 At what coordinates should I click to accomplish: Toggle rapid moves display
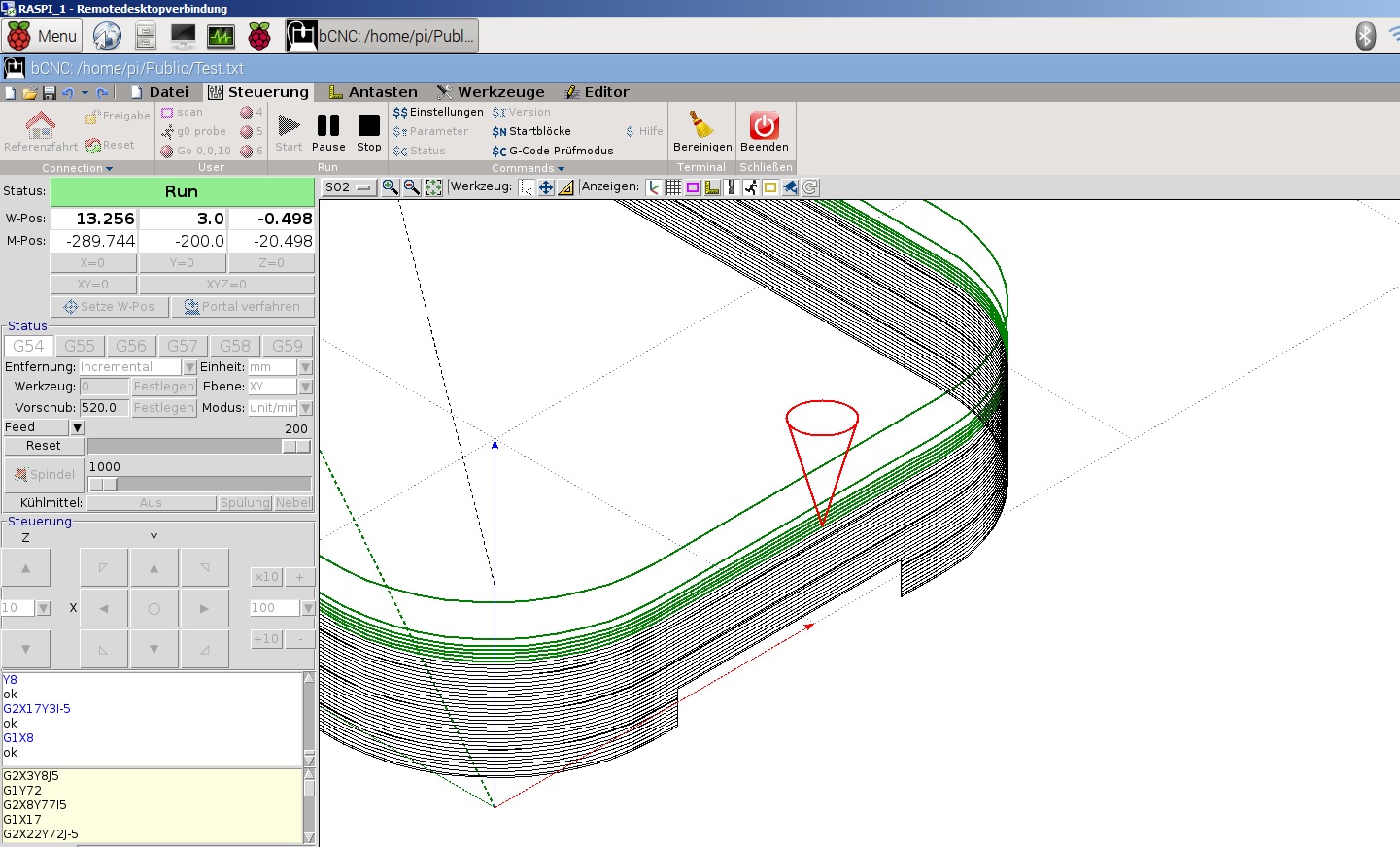click(751, 186)
